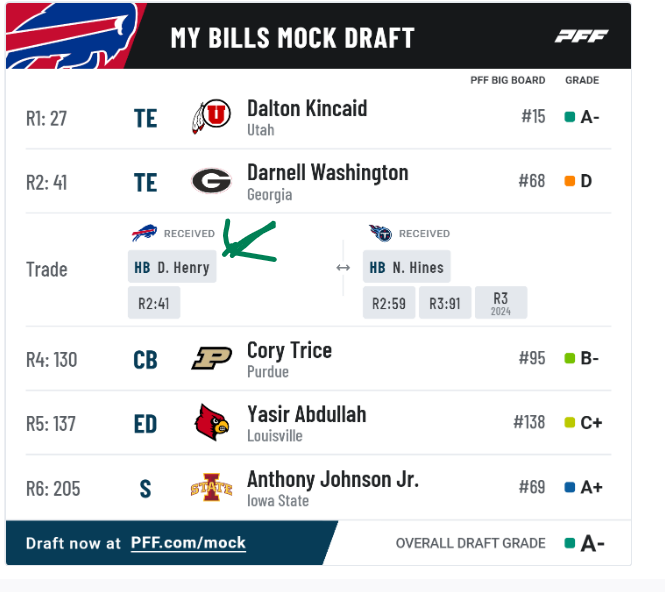Screen dimensions: 665x592
Task: Click the Utah Utes team logo
Action: (x=211, y=116)
